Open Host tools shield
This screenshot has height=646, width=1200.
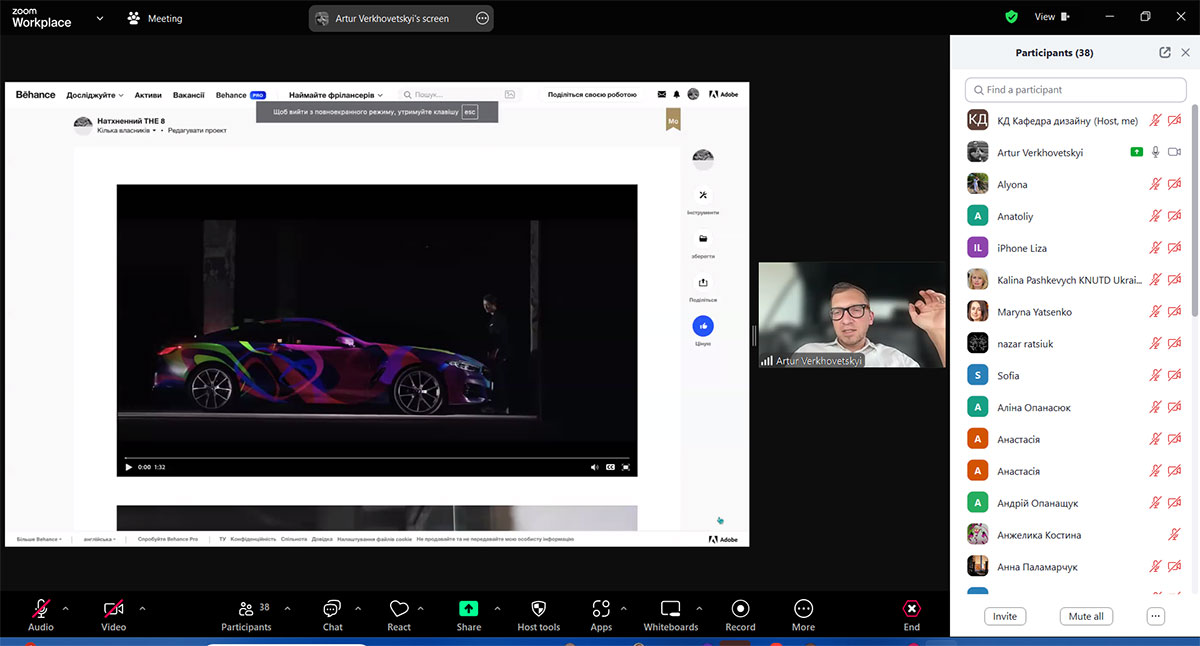[538, 613]
